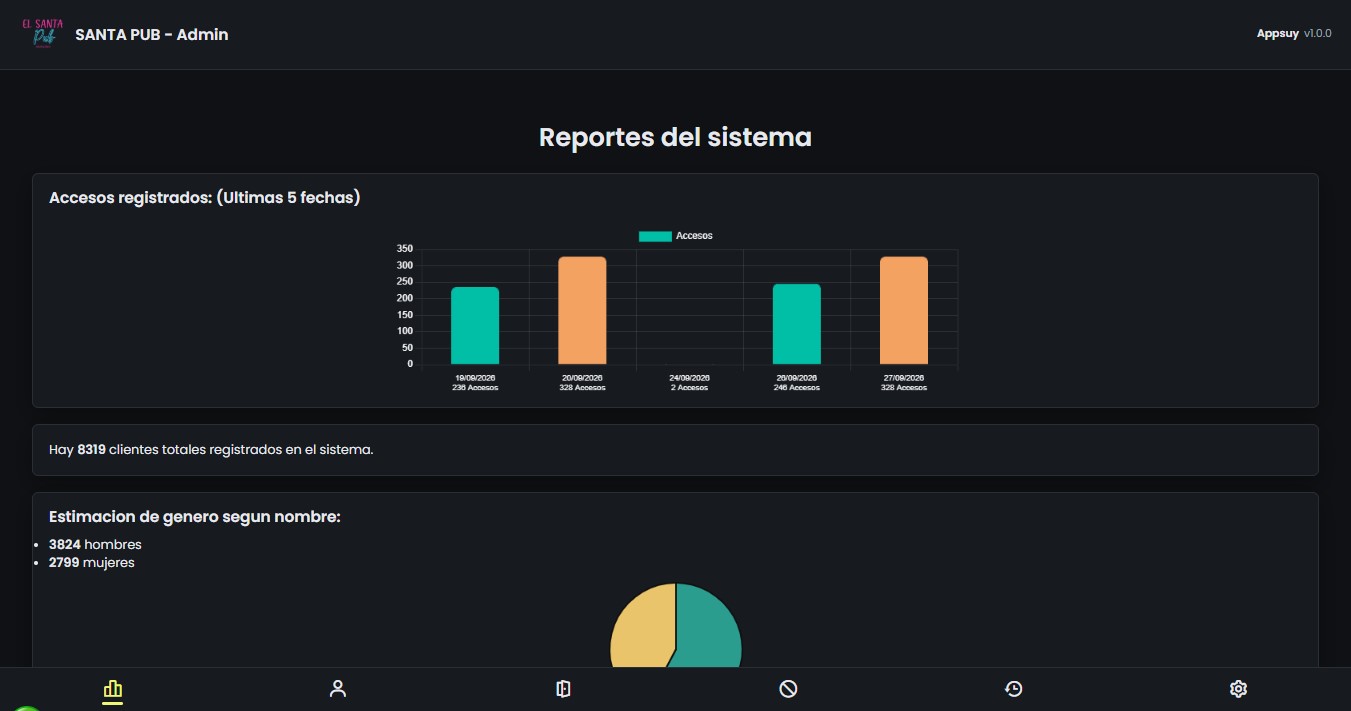Click the El Santa Pub logo
The image size is (1351, 711).
pyautogui.click(x=42, y=34)
